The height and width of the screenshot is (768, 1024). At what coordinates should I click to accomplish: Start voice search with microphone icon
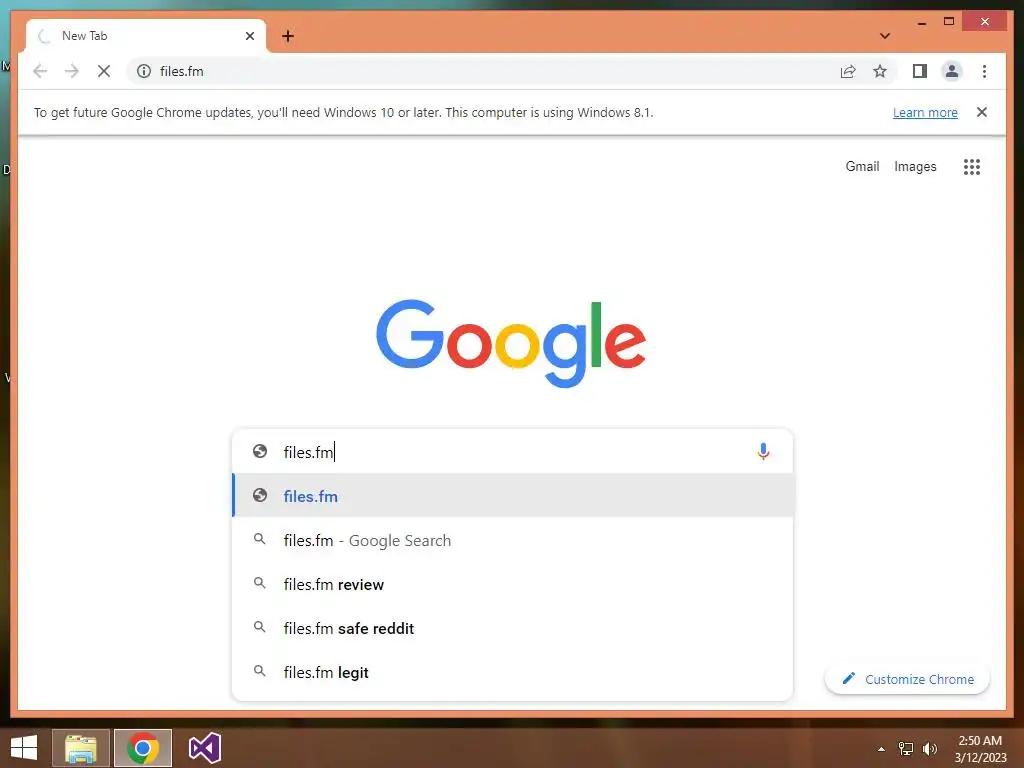click(x=763, y=451)
